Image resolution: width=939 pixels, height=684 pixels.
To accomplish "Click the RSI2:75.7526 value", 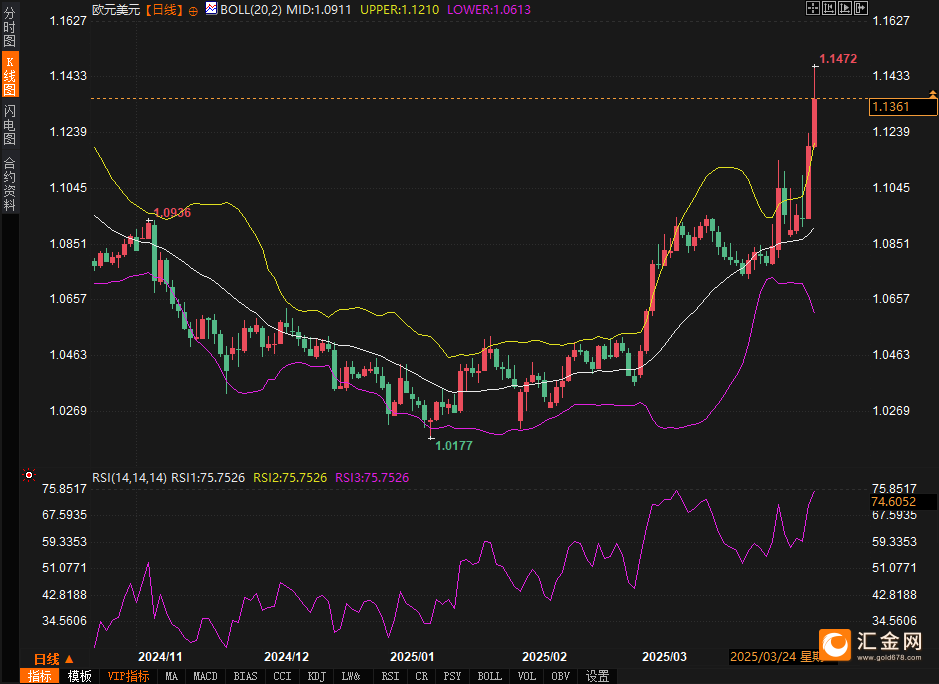I will coord(290,478).
